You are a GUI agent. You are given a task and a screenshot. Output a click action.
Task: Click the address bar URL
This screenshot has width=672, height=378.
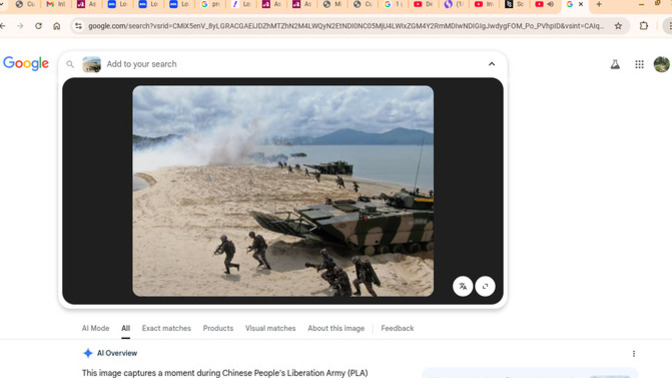346,26
